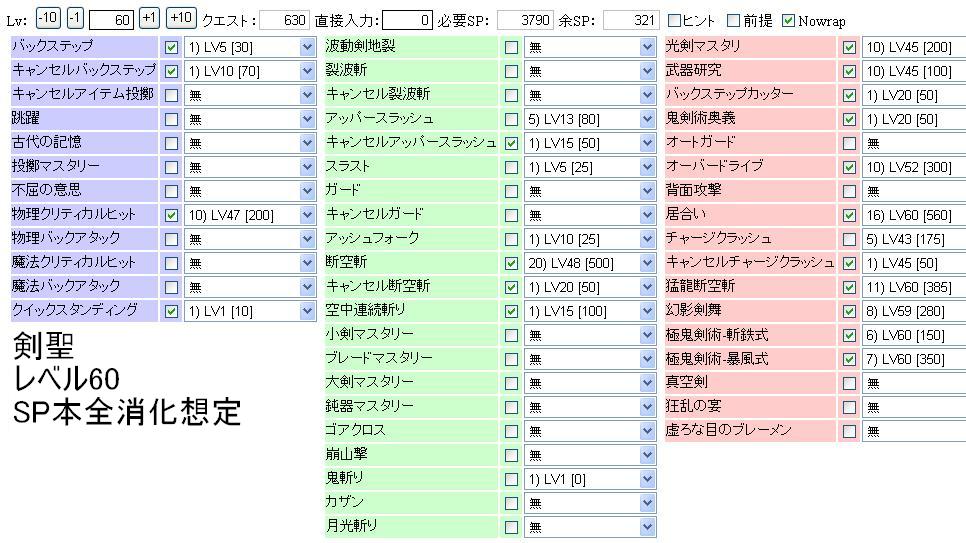Image resolution: width=966 pixels, height=543 pixels.
Task: Open the クイックスタンディング dropdown
Action: tap(250, 312)
